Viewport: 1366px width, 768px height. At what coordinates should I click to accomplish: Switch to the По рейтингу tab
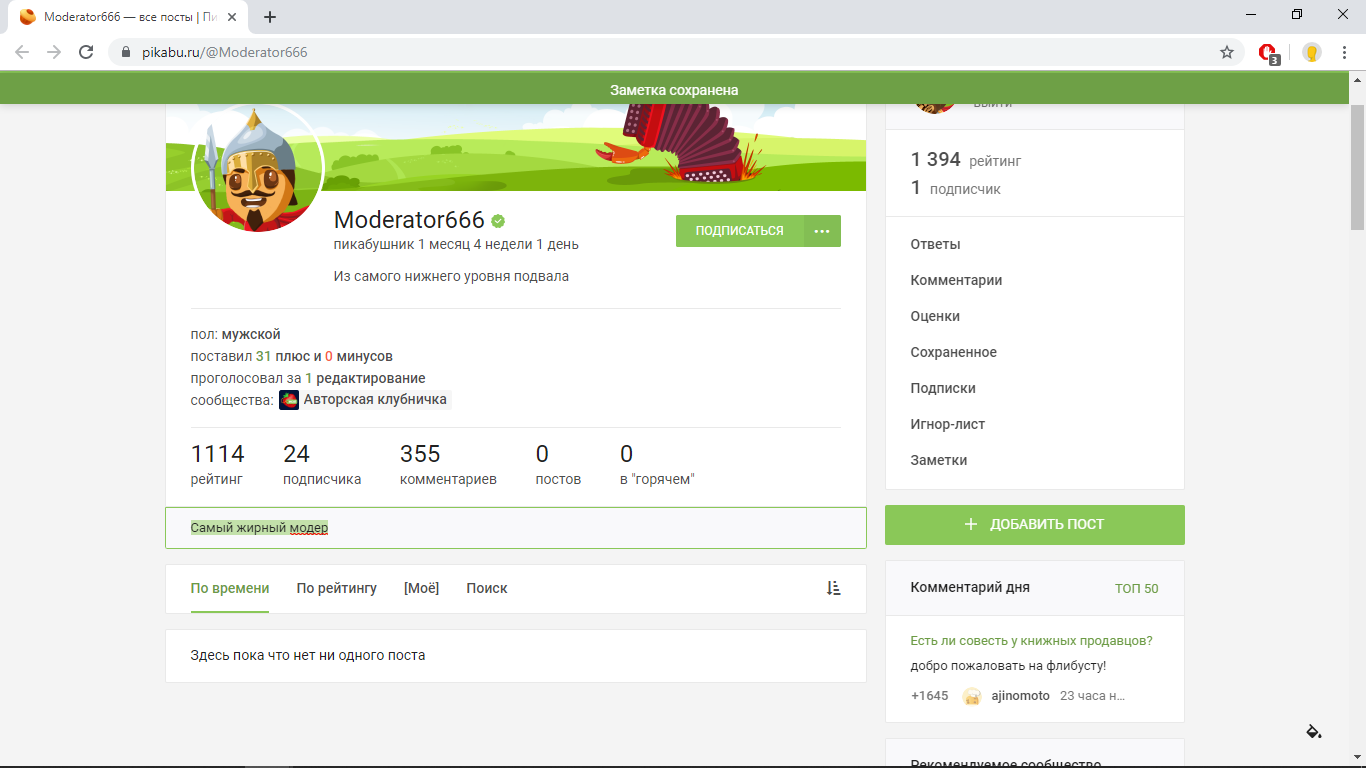tap(336, 588)
